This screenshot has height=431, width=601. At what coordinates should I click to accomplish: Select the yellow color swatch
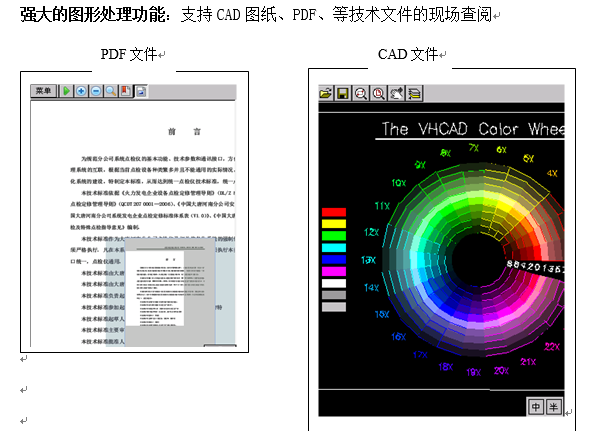click(333, 224)
